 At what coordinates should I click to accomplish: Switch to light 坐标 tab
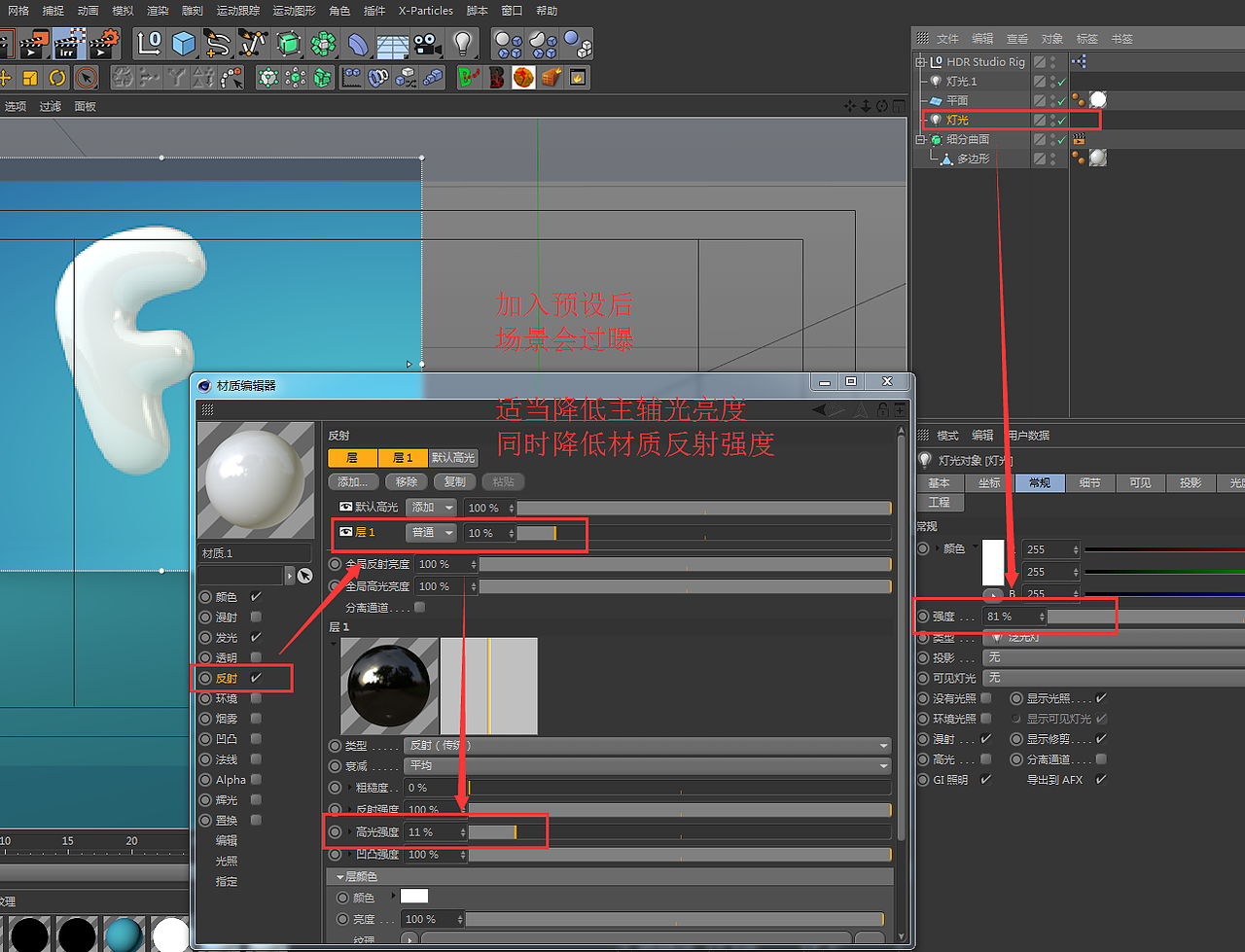pyautogui.click(x=989, y=482)
